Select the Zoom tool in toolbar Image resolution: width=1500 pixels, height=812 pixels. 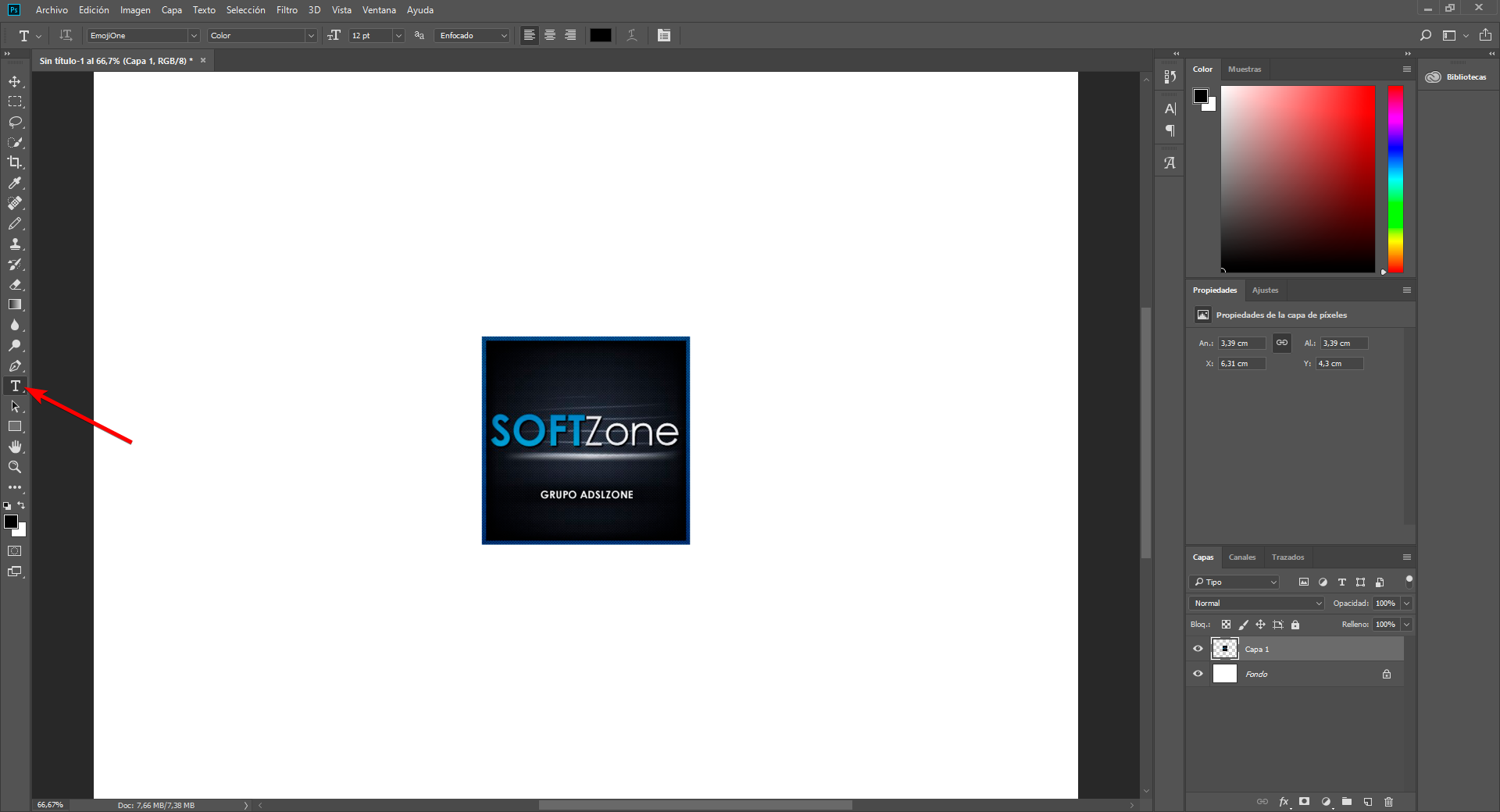pos(15,467)
